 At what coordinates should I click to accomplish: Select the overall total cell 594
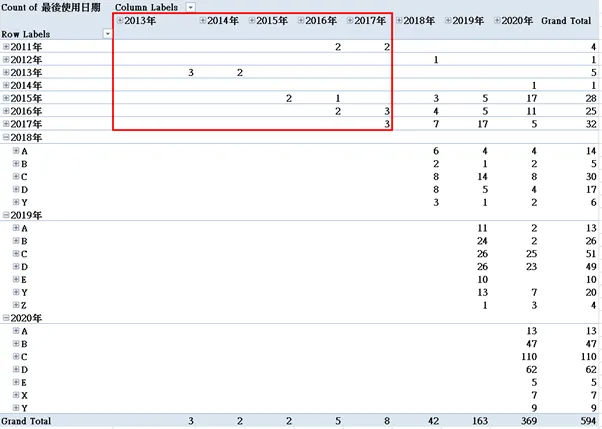589,421
